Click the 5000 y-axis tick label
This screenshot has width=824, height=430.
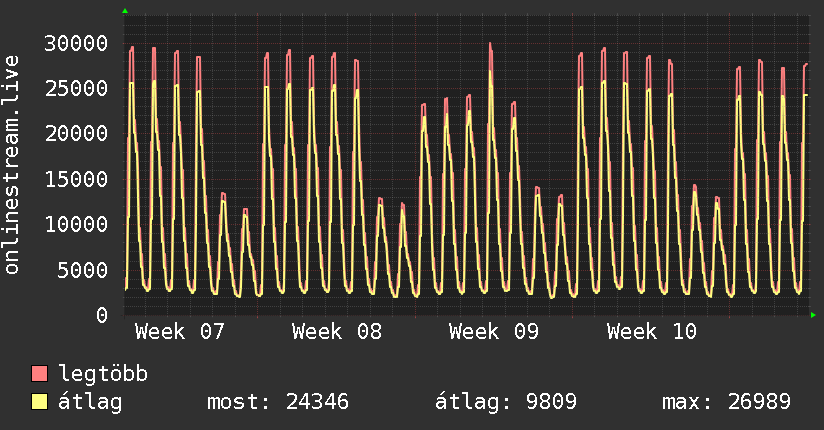83,270
